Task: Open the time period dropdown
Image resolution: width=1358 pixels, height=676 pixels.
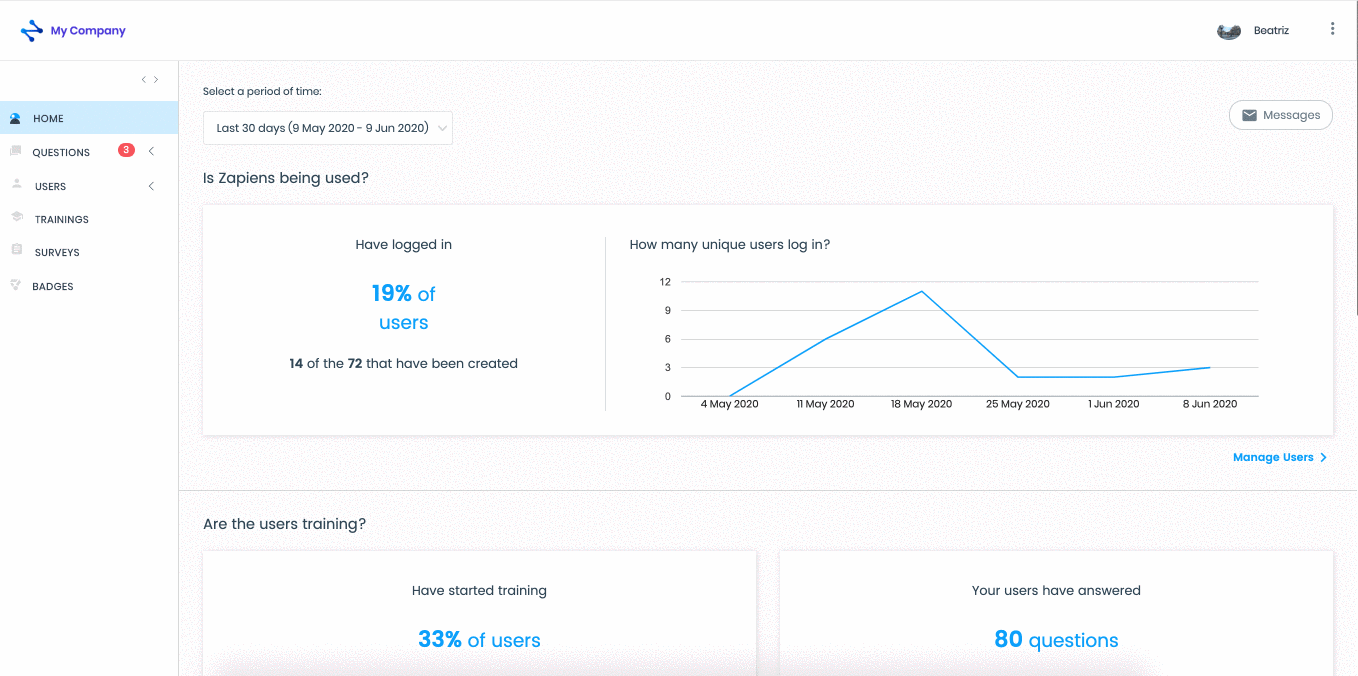Action: pos(328,128)
